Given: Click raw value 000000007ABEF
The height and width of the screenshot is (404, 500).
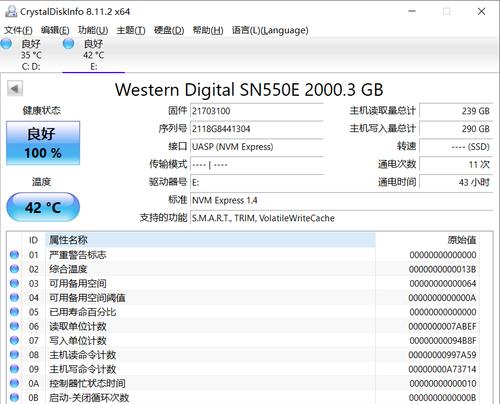Looking at the screenshot, I should pyautogui.click(x=443, y=326).
